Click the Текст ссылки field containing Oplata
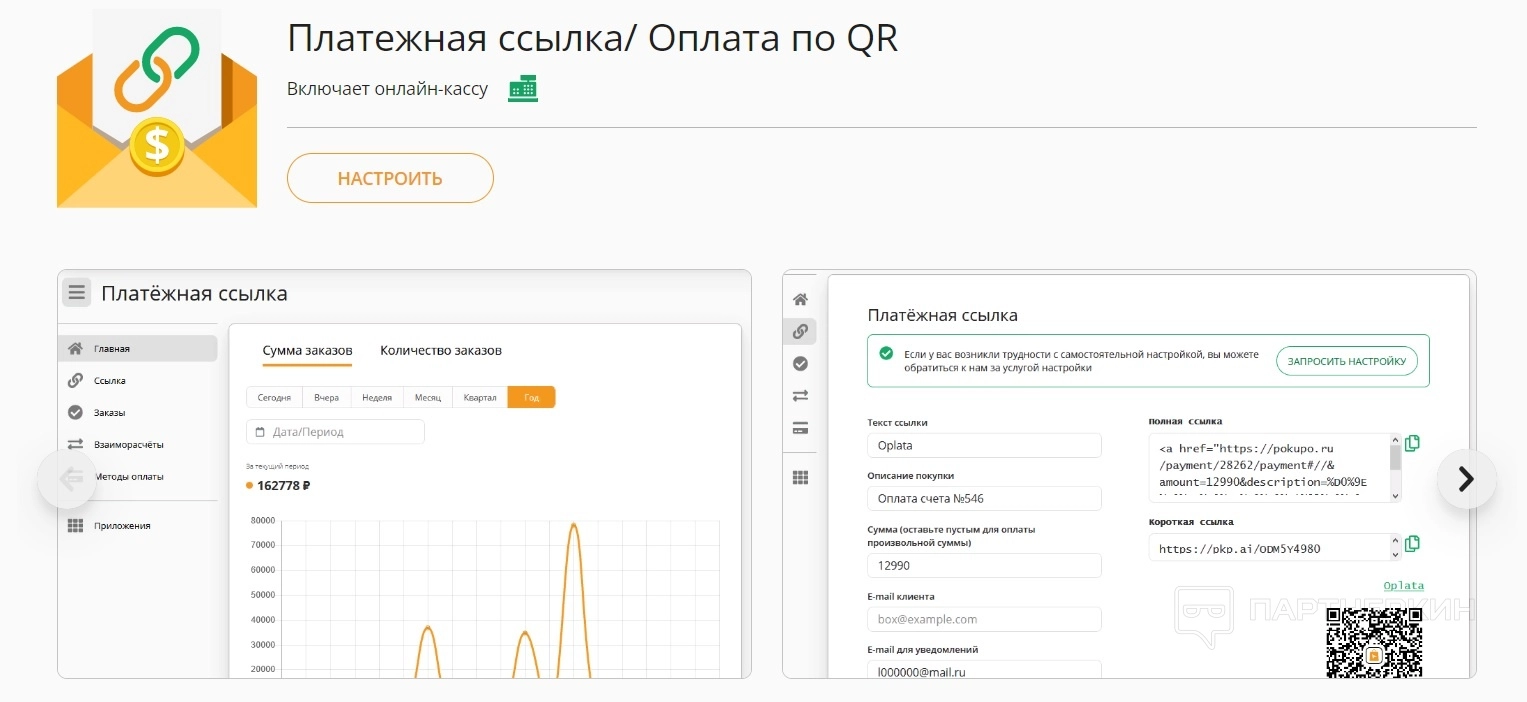1527x702 pixels. point(984,445)
